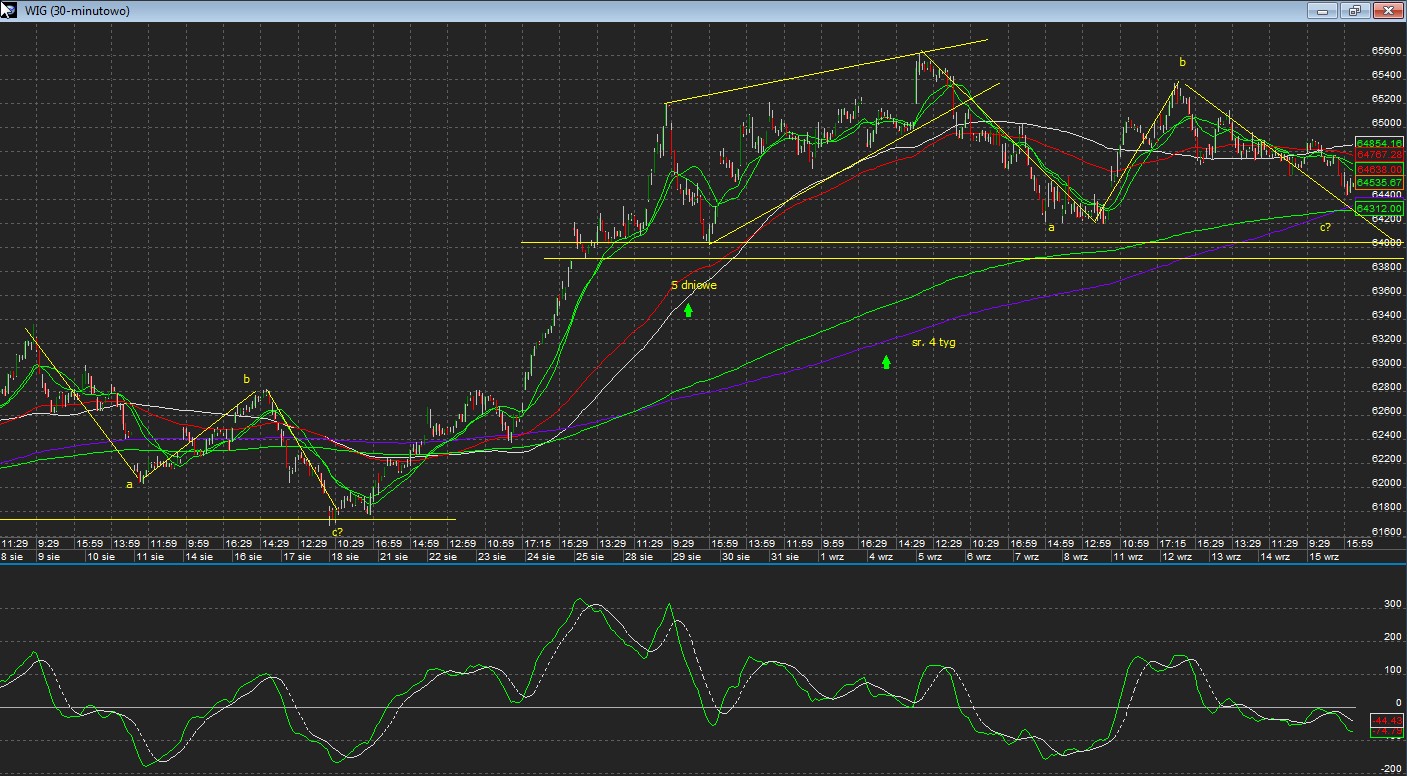Click the '10 sie' date label
Screen dimensions: 1407x776
pos(100,556)
